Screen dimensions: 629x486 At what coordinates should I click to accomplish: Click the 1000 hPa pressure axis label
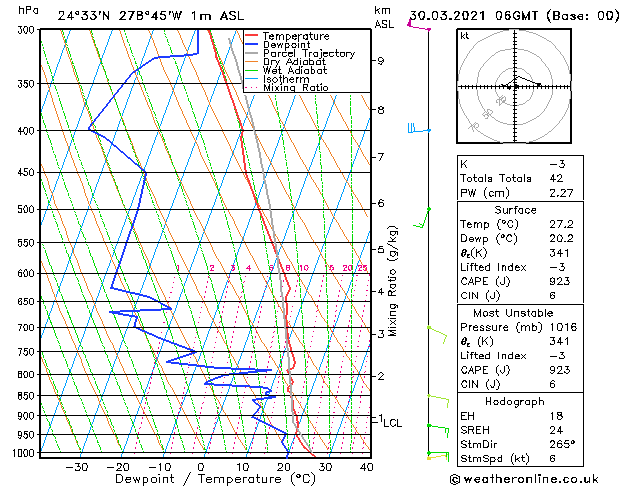pos(26,453)
